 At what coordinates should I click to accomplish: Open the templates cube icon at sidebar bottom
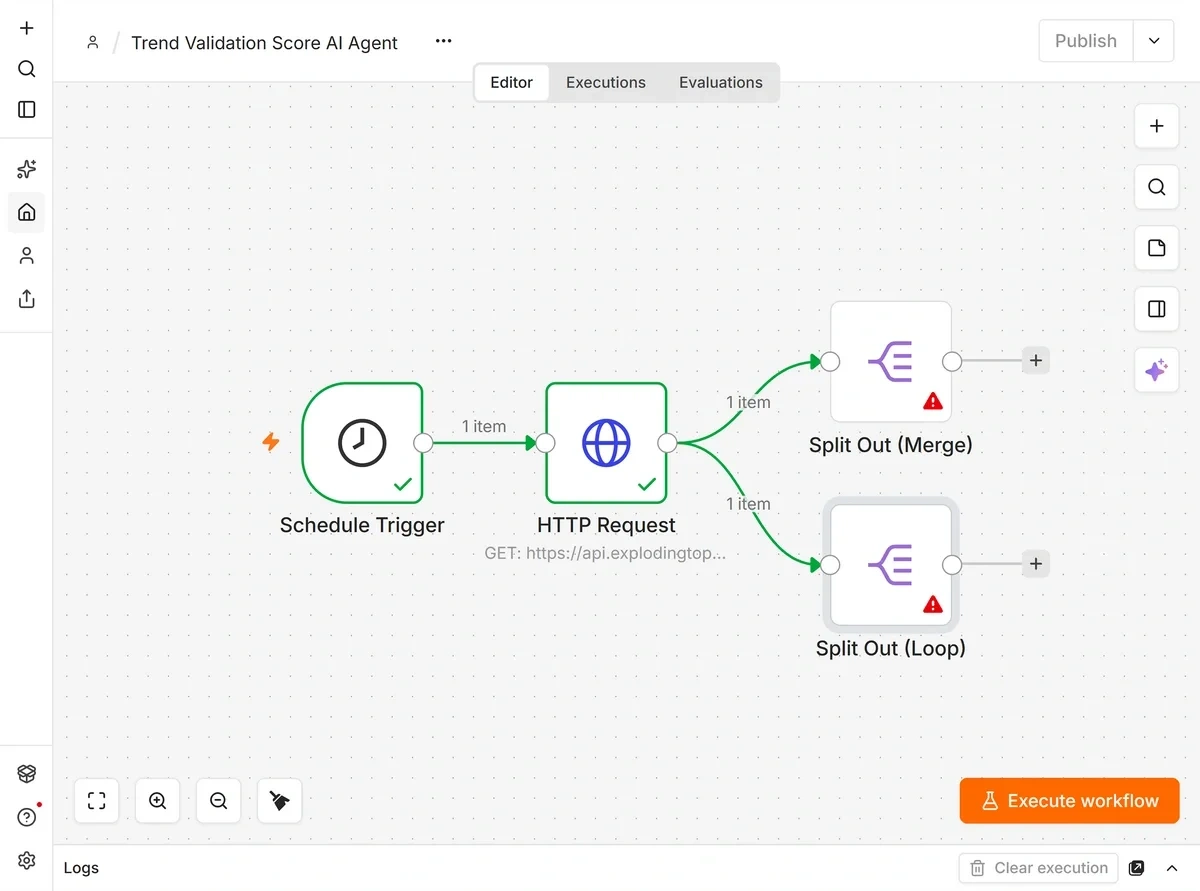(27, 774)
